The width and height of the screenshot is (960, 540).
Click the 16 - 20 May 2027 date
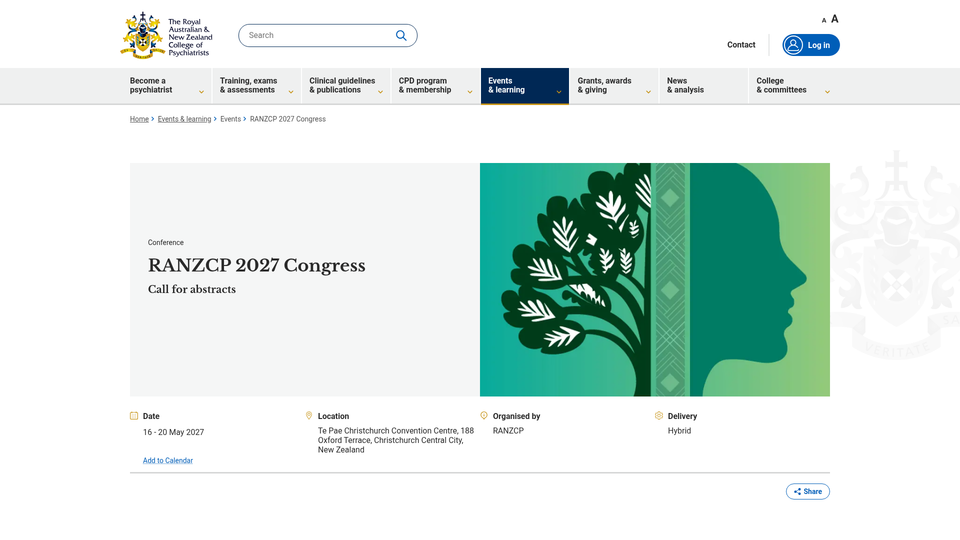click(x=173, y=432)
